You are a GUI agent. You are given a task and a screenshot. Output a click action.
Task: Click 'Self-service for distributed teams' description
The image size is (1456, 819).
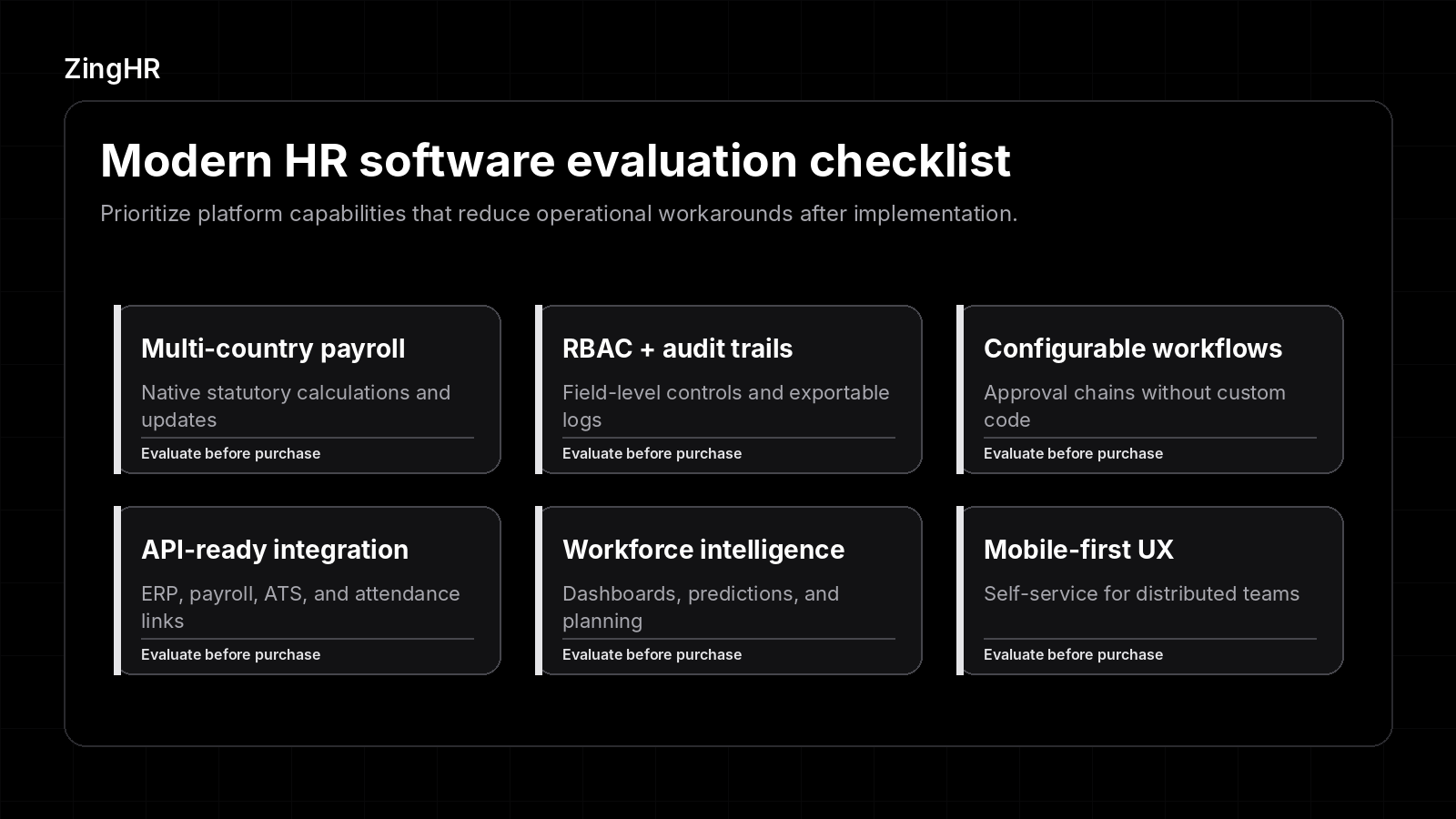[1141, 593]
